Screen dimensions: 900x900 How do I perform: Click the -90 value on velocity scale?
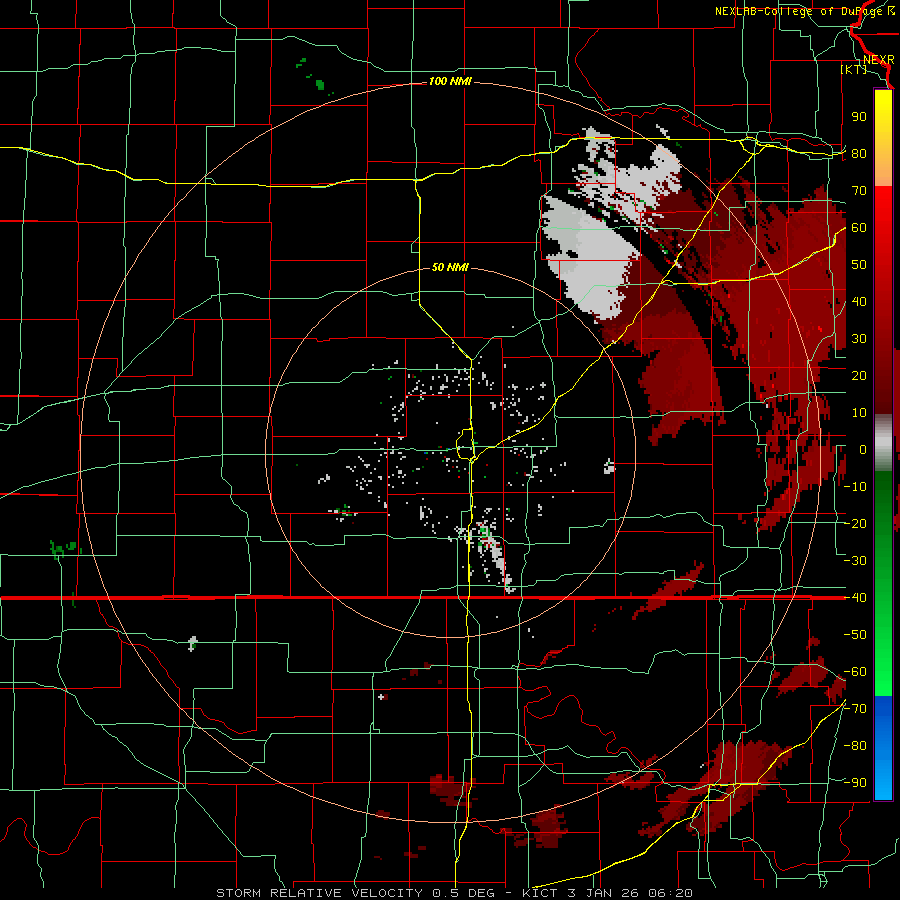pyautogui.click(x=855, y=783)
